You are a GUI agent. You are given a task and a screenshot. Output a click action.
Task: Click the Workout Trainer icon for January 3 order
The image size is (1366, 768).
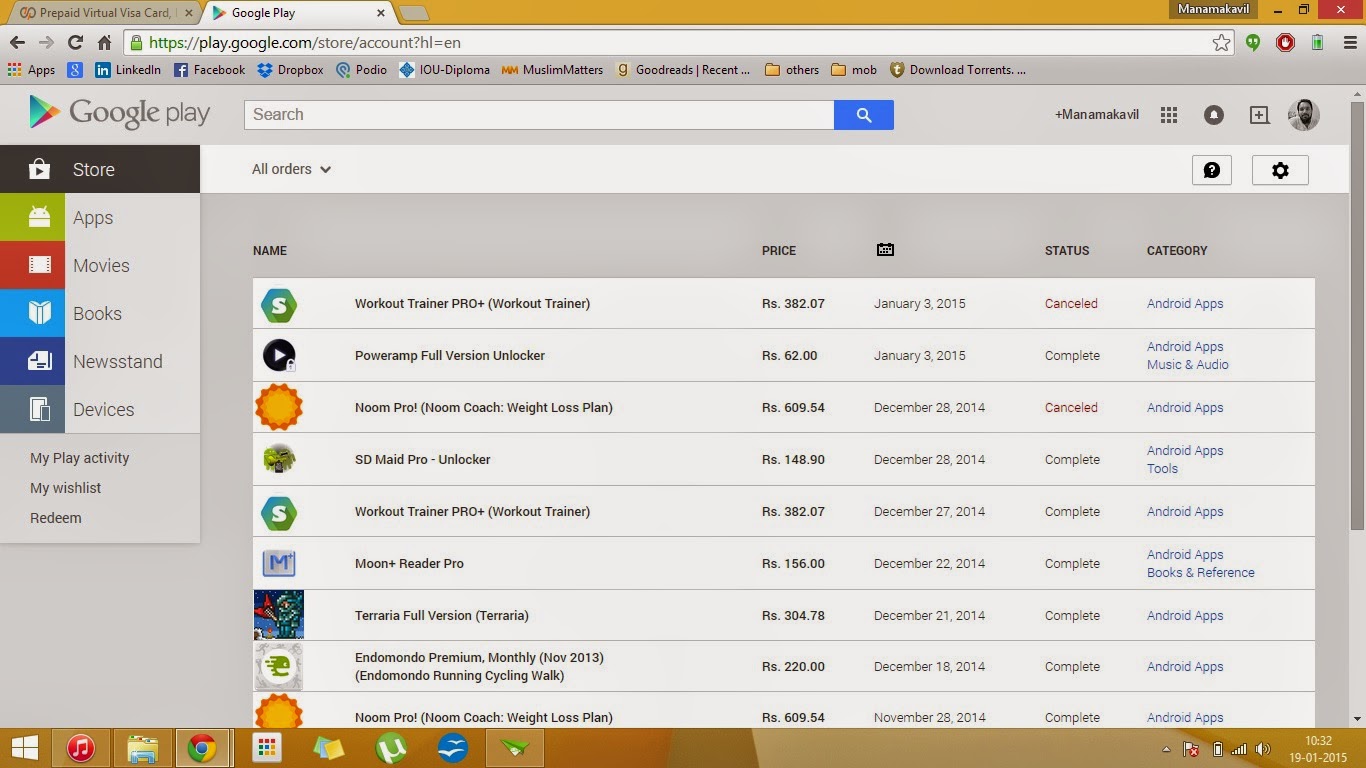[279, 304]
